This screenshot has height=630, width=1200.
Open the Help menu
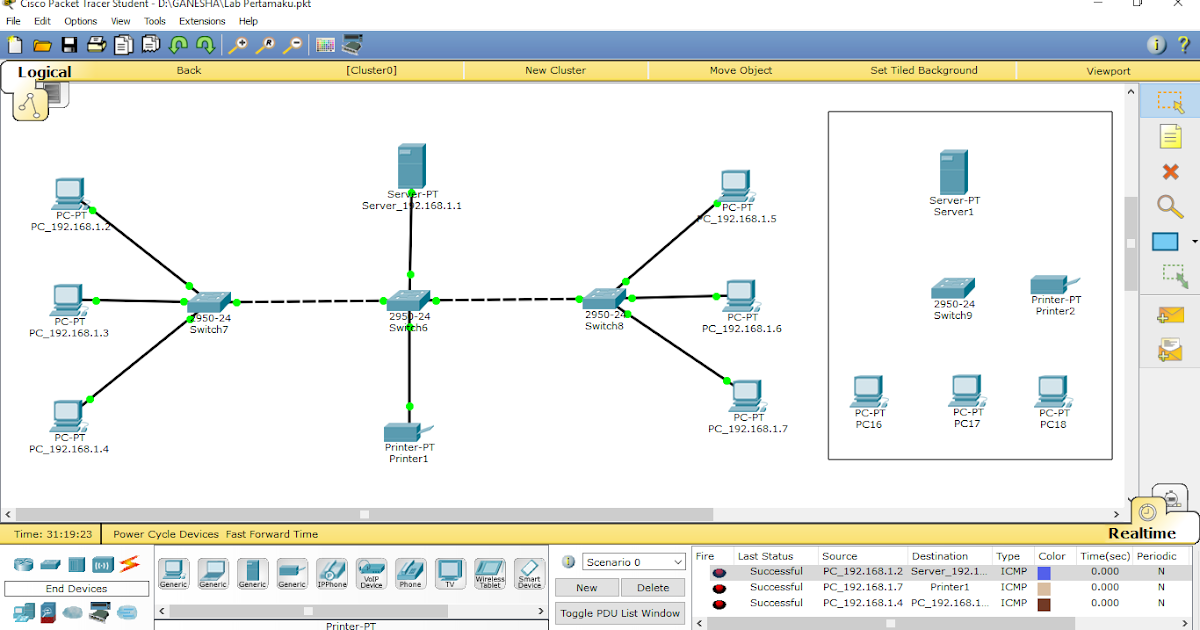click(248, 21)
